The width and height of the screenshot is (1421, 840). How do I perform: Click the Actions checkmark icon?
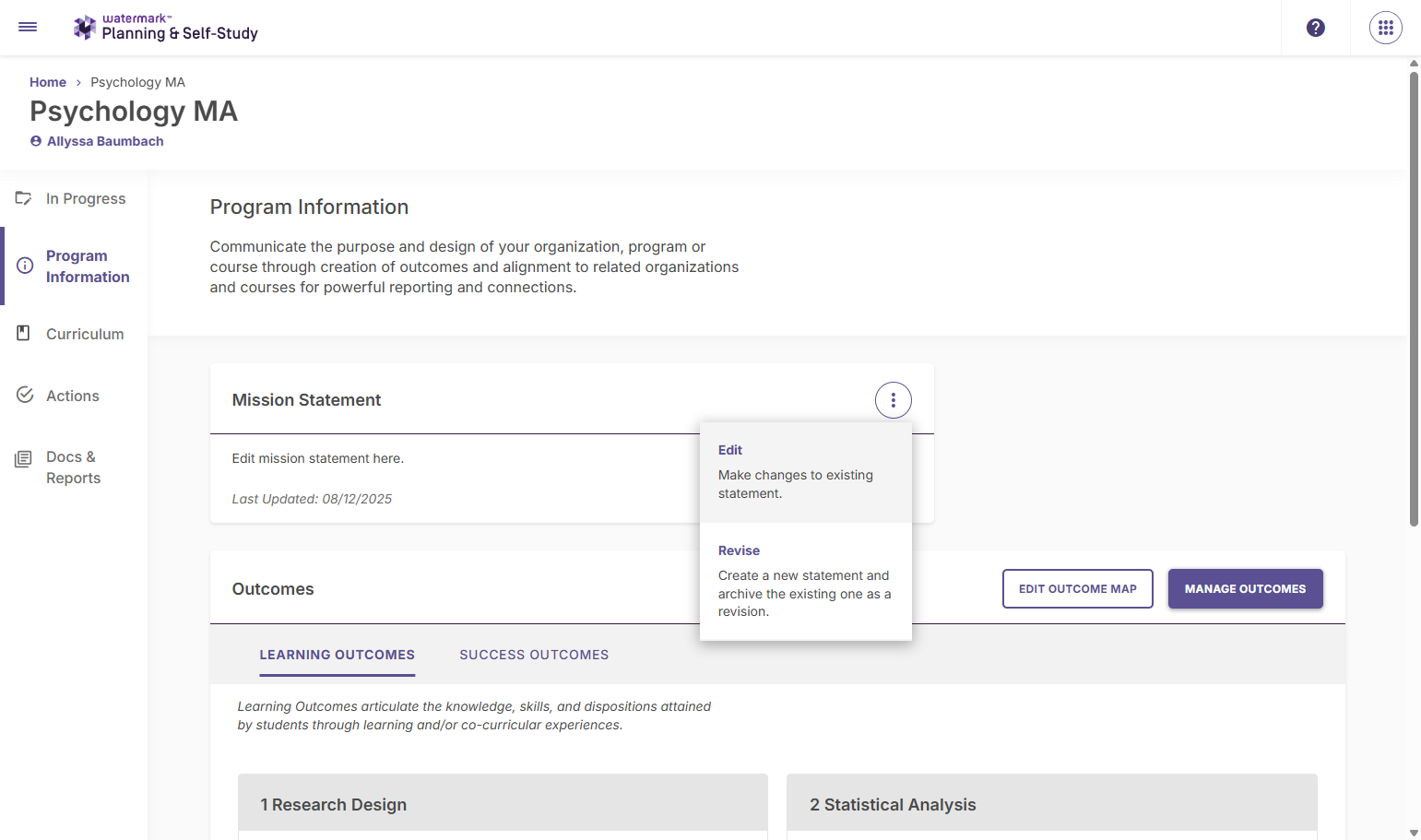click(25, 395)
